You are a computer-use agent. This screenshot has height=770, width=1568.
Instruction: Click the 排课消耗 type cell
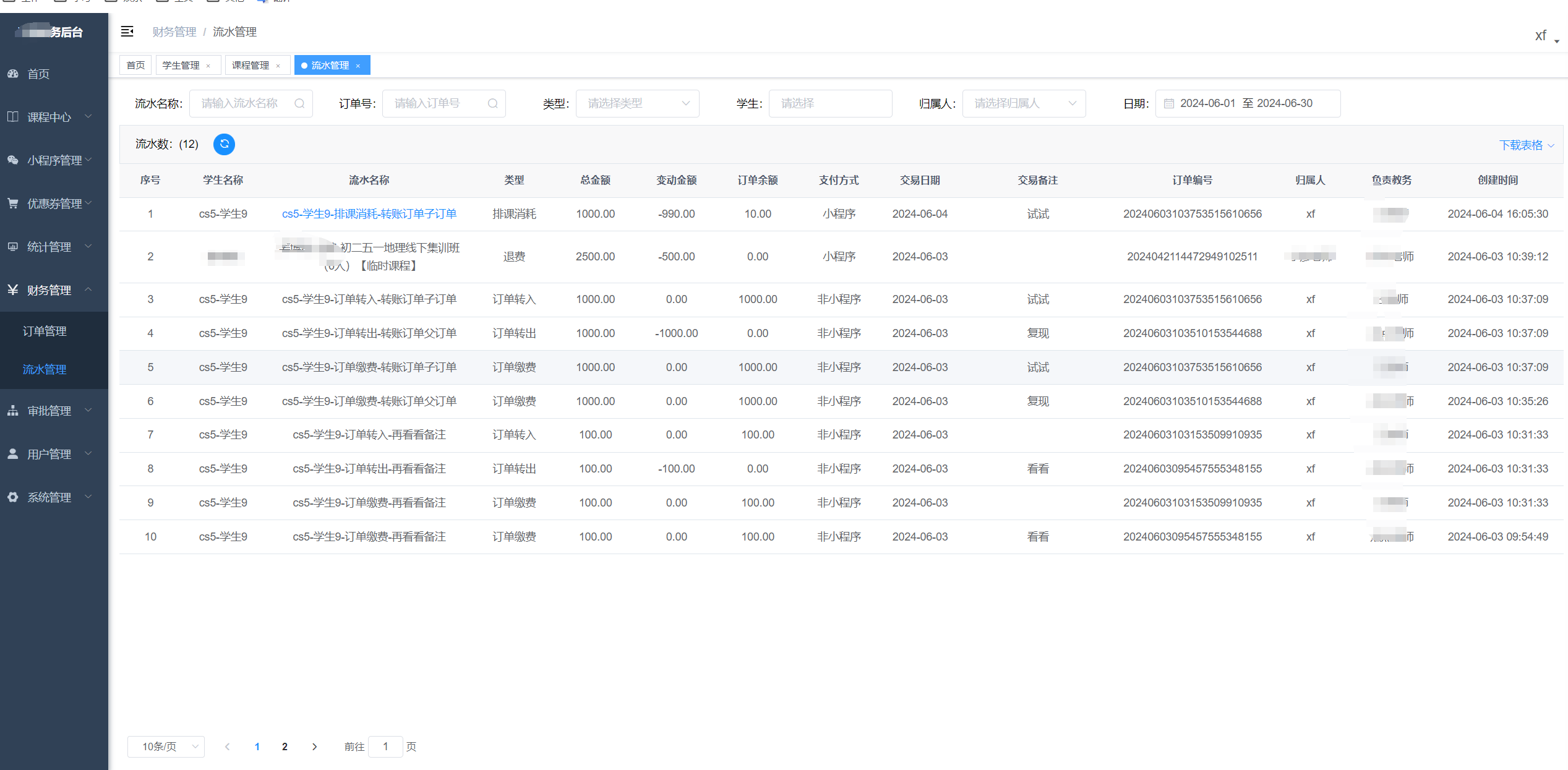pyautogui.click(x=514, y=214)
